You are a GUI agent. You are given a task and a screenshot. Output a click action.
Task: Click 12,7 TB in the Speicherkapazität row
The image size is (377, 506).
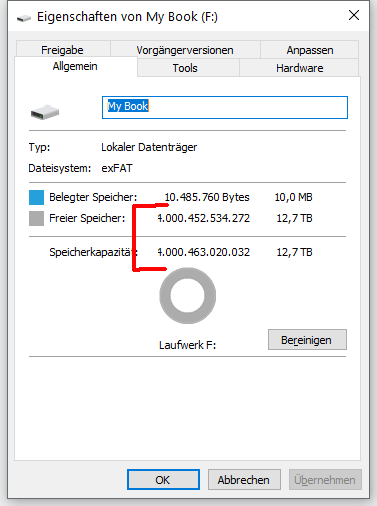point(294,252)
